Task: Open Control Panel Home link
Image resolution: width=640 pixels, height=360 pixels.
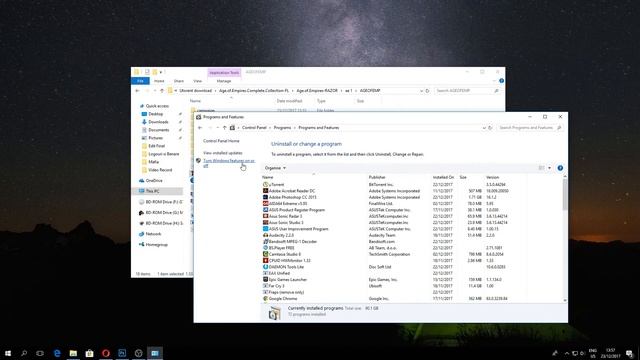Action: click(221, 141)
